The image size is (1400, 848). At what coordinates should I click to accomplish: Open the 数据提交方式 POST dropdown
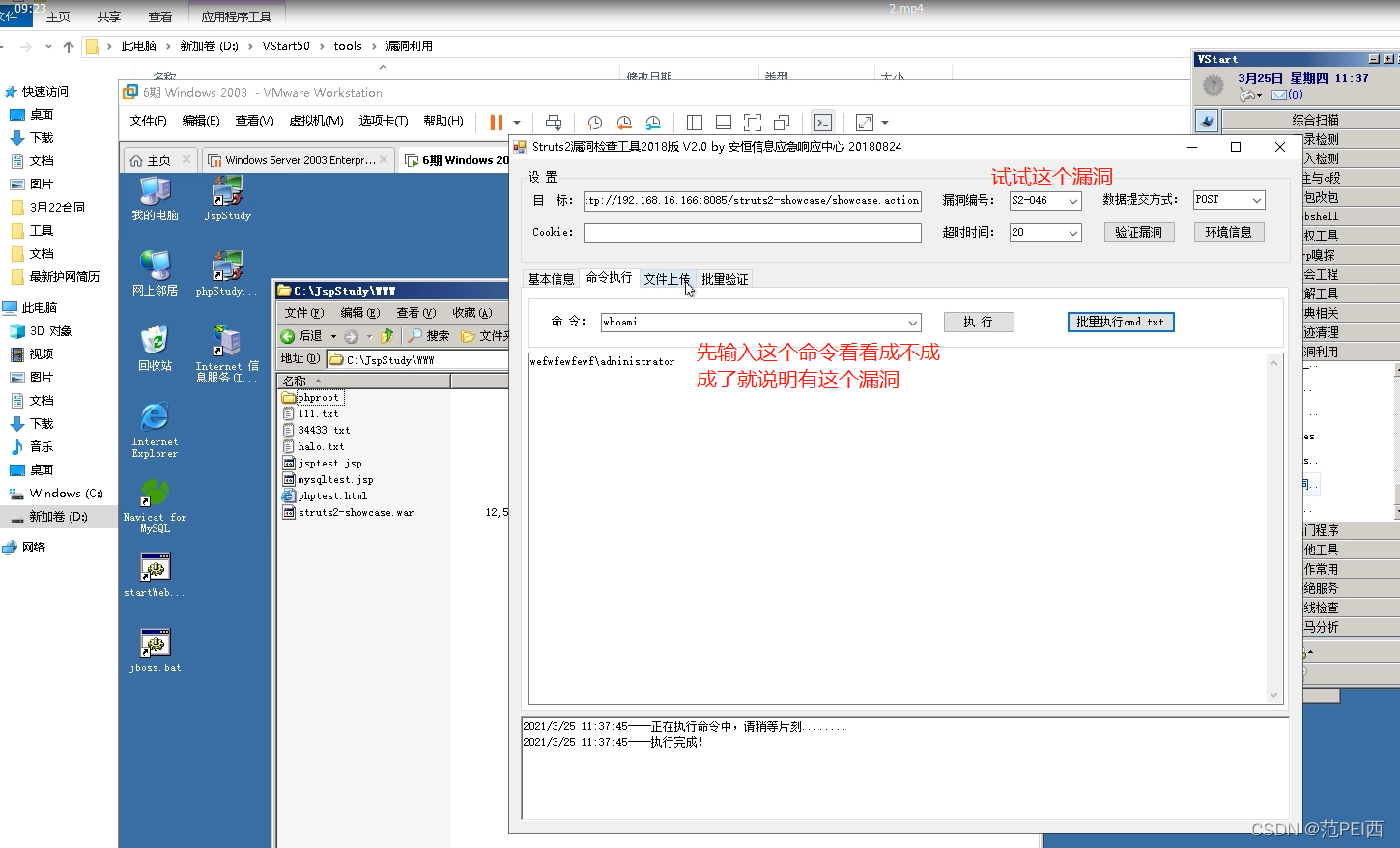1257,201
